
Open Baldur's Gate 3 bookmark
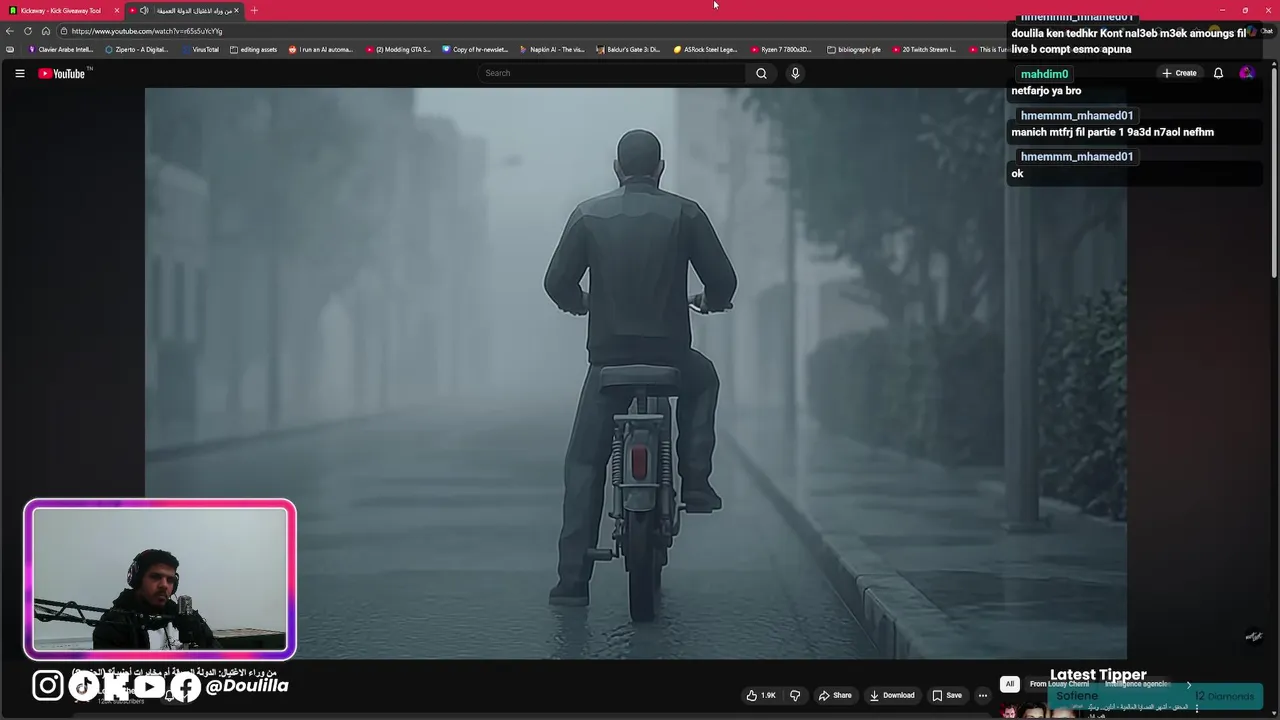[x=629, y=49]
